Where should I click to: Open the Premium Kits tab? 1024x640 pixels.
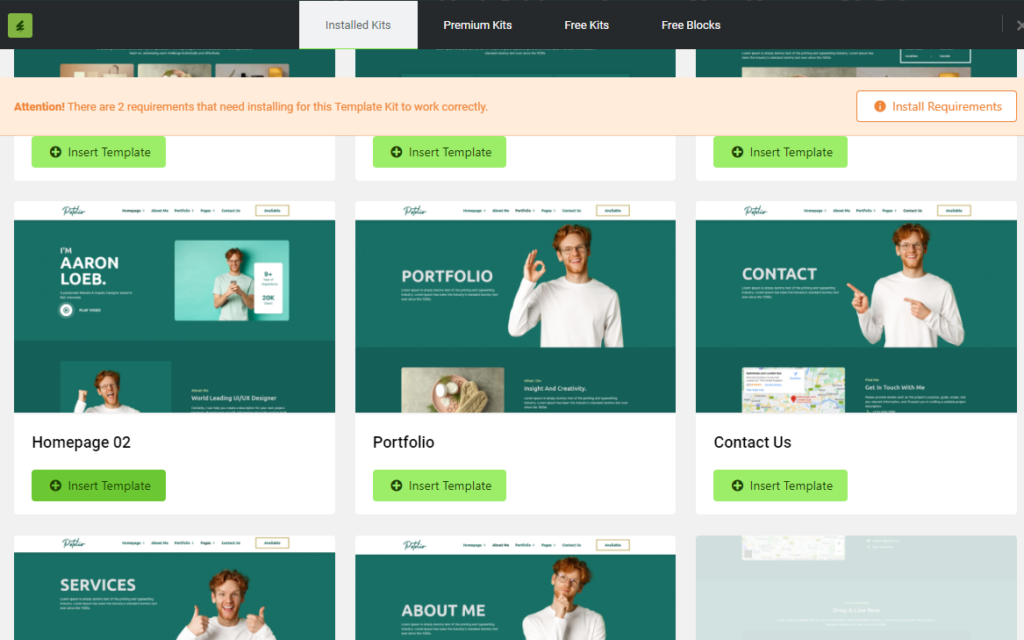click(477, 25)
